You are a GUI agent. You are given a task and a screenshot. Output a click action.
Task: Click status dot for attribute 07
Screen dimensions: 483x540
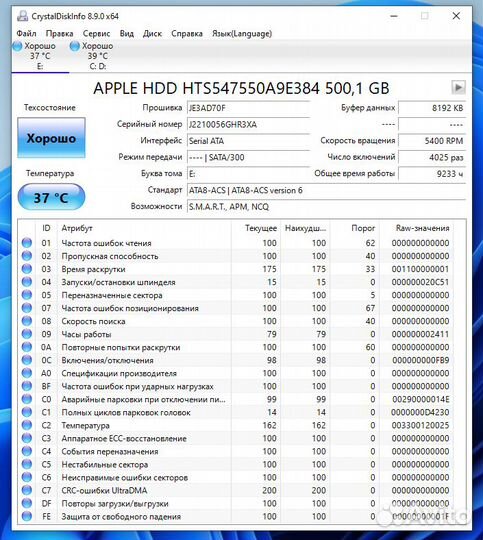(27, 308)
